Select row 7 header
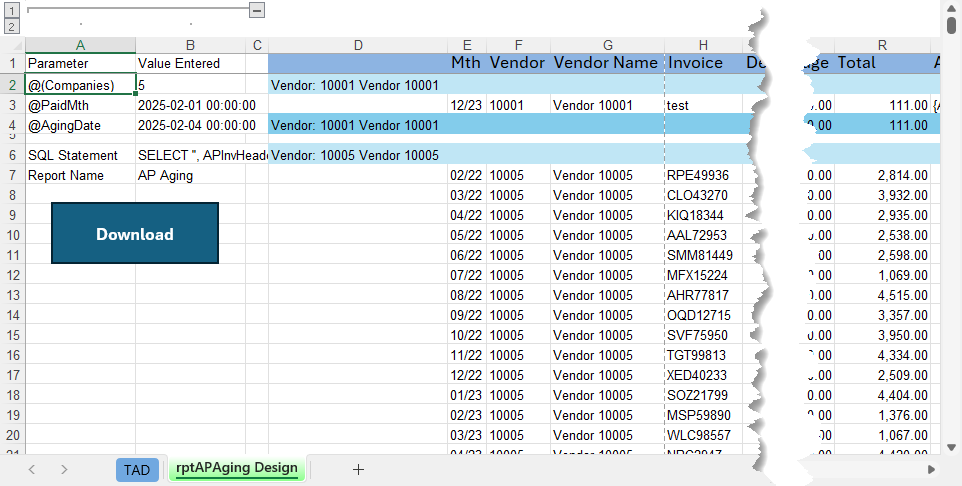 click(x=13, y=176)
